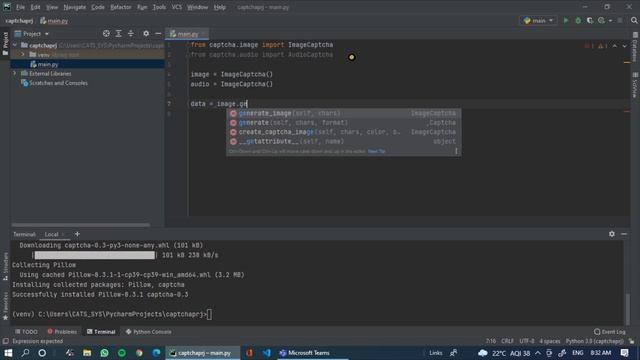Open Event Log
Screen dimensions: 640x360
pos(610,332)
